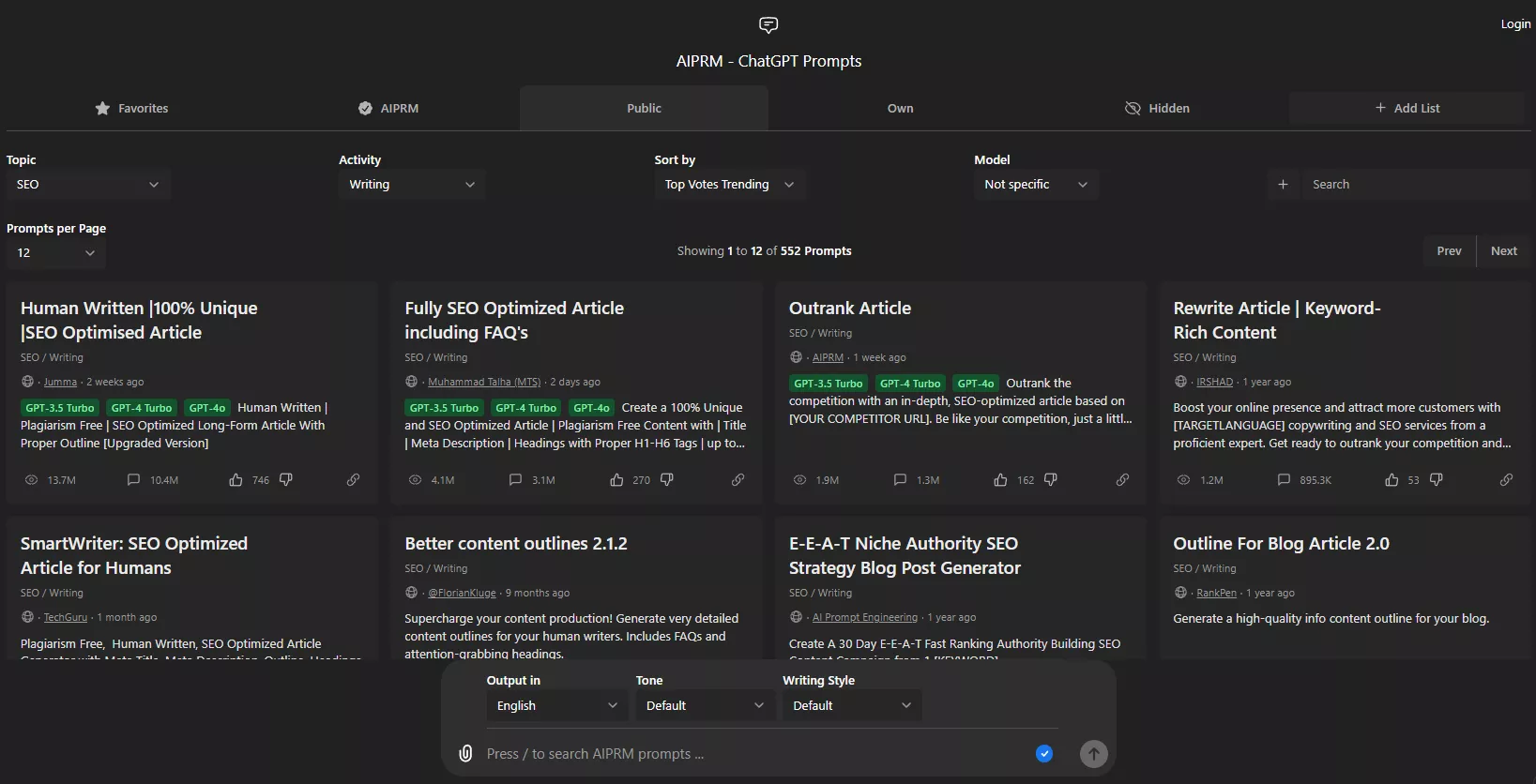1536x784 pixels.
Task: Open author link Jumma
Action: coord(61,383)
